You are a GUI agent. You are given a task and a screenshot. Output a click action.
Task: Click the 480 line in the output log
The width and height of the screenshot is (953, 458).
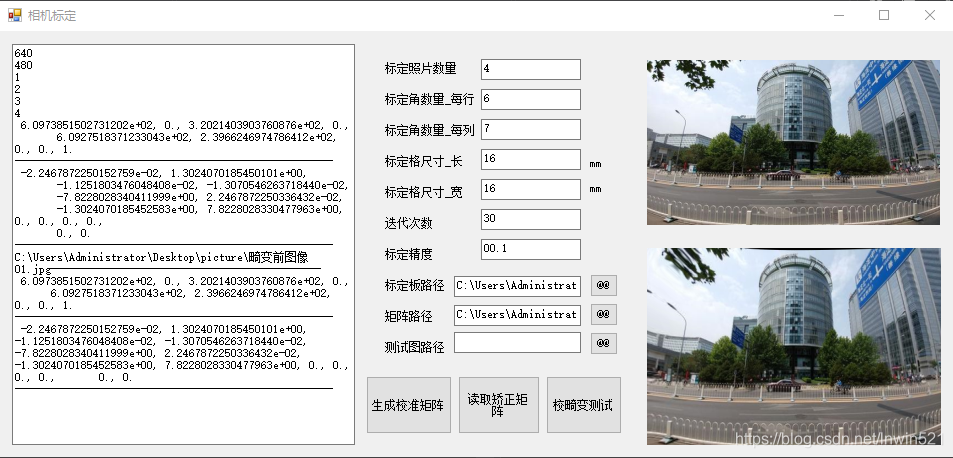coord(23,66)
